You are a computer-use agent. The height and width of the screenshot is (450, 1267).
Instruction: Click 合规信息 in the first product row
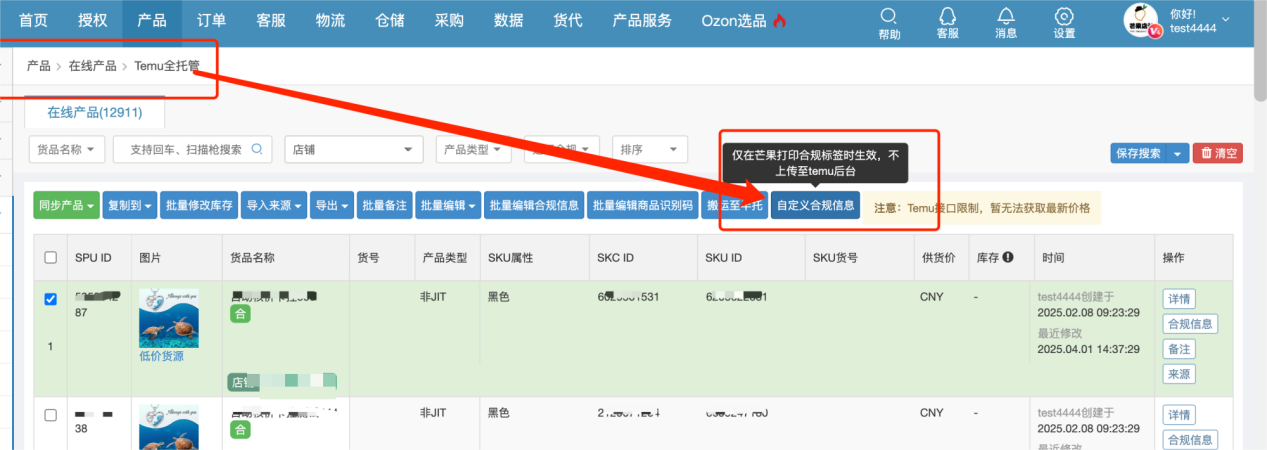tap(1190, 324)
